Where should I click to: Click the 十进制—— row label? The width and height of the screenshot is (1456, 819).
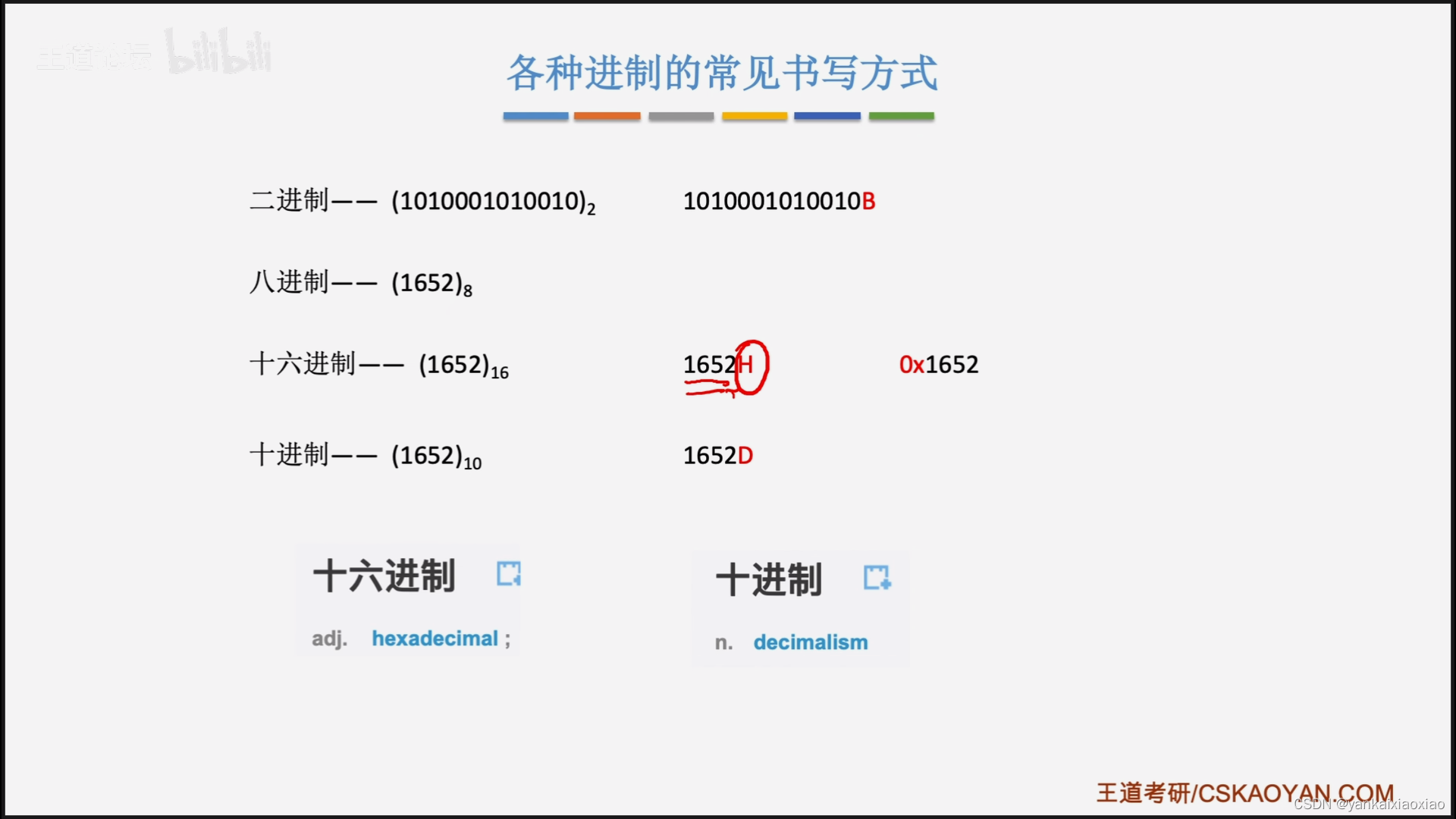click(x=313, y=455)
